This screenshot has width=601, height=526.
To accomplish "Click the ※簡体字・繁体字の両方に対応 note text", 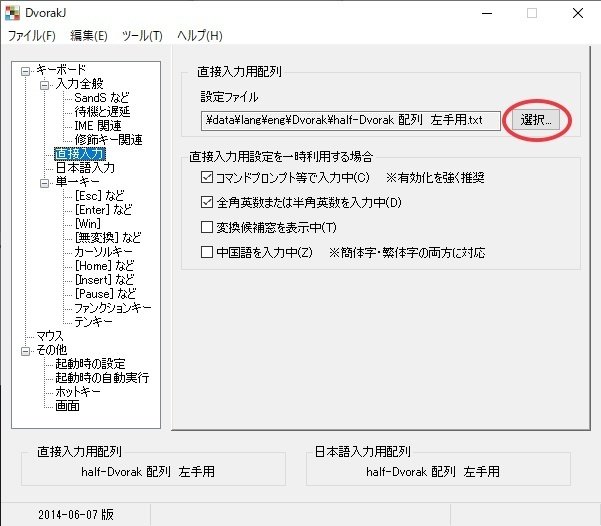I will (x=407, y=253).
